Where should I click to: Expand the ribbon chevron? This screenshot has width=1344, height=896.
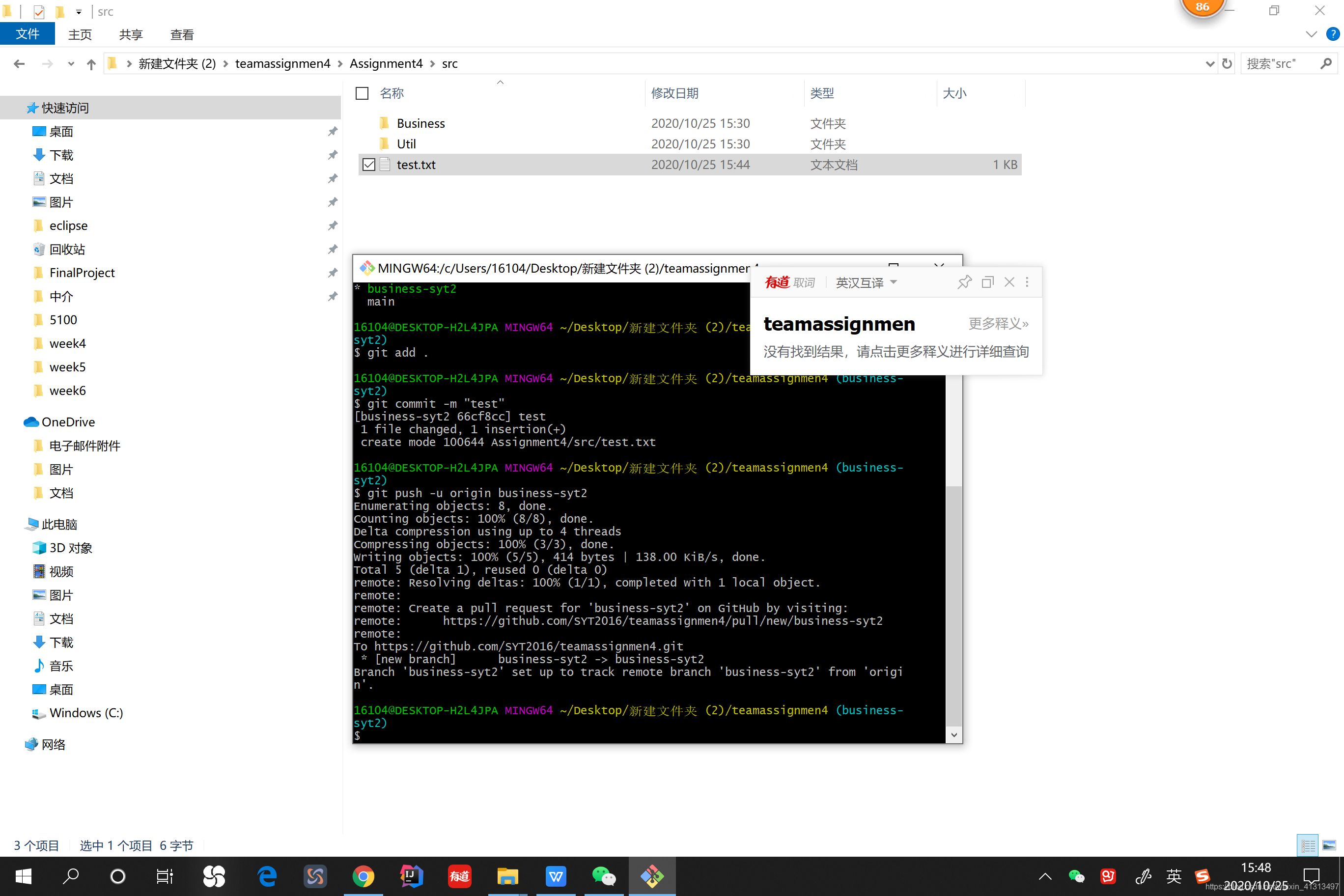[x=1311, y=34]
